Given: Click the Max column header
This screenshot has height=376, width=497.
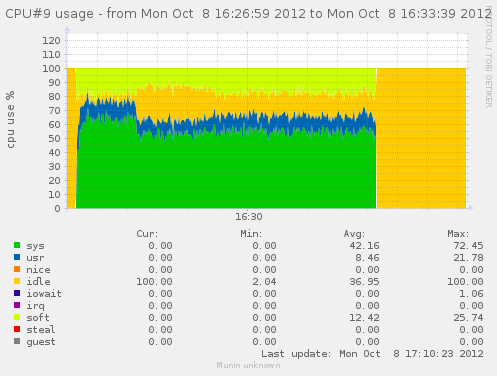Looking at the screenshot, I should pos(458,234).
